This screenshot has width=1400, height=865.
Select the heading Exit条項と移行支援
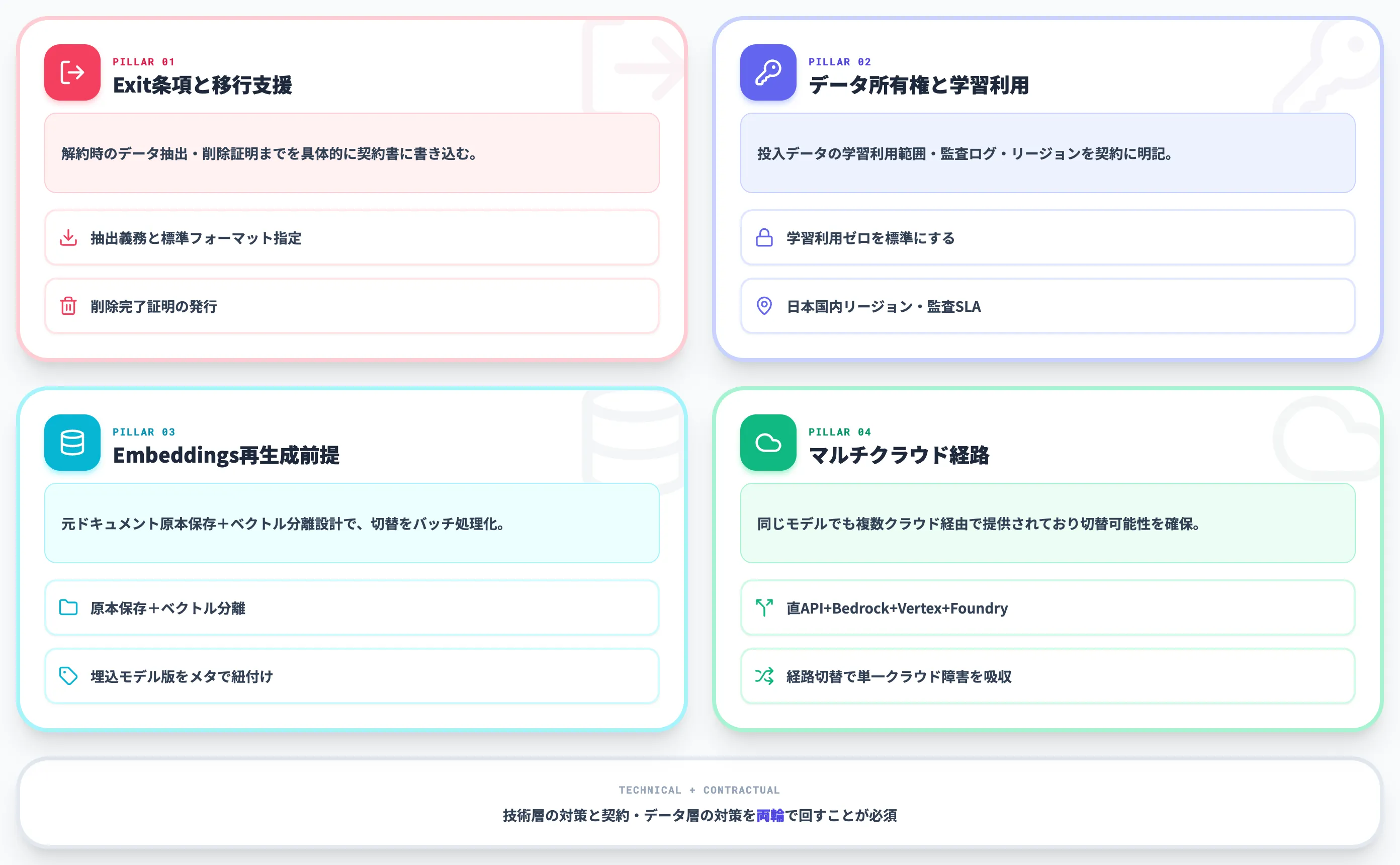[203, 85]
